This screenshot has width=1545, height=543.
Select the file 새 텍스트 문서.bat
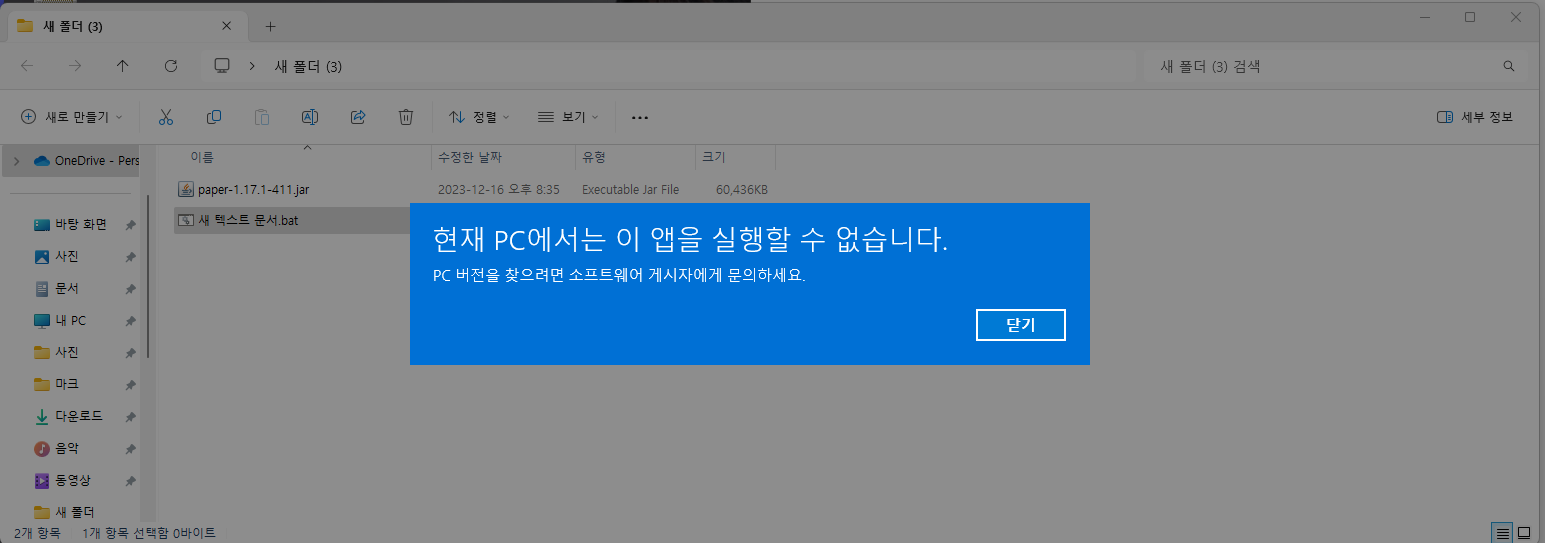click(248, 220)
